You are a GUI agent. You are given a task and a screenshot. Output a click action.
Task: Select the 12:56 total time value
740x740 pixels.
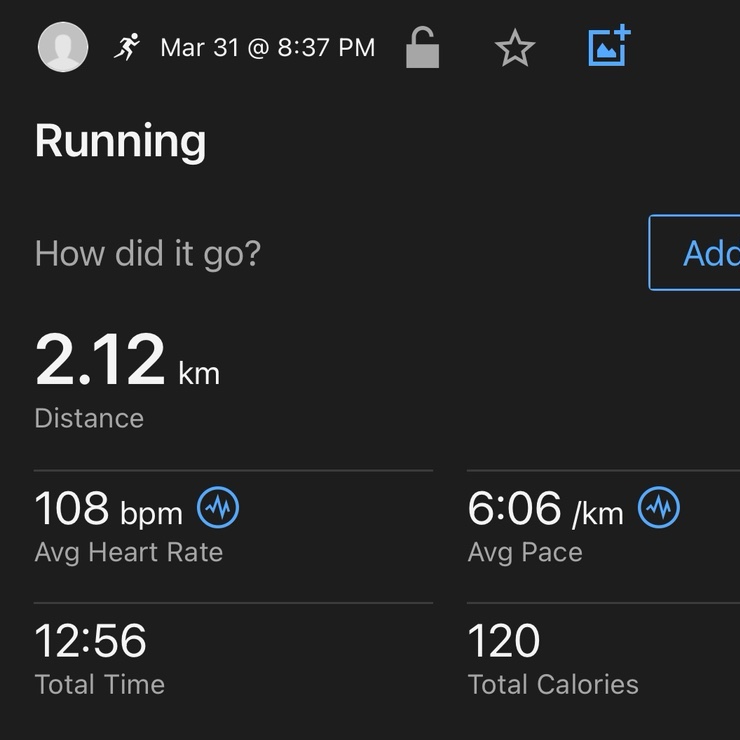90,641
